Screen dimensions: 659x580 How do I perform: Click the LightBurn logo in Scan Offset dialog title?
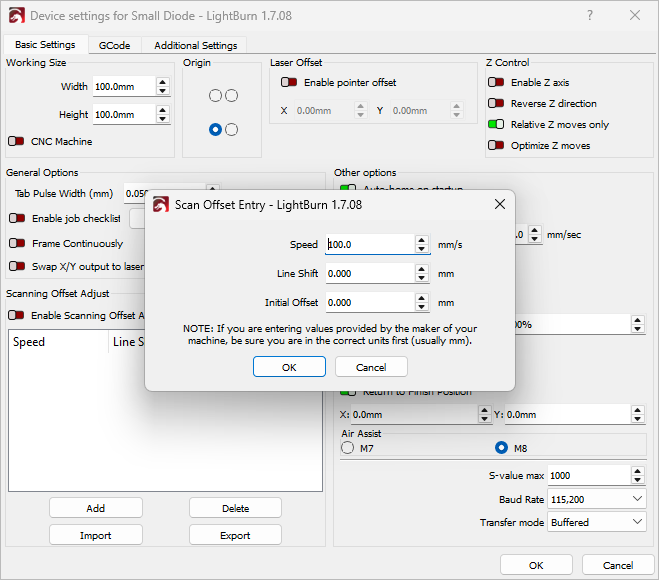pyautogui.click(x=161, y=205)
